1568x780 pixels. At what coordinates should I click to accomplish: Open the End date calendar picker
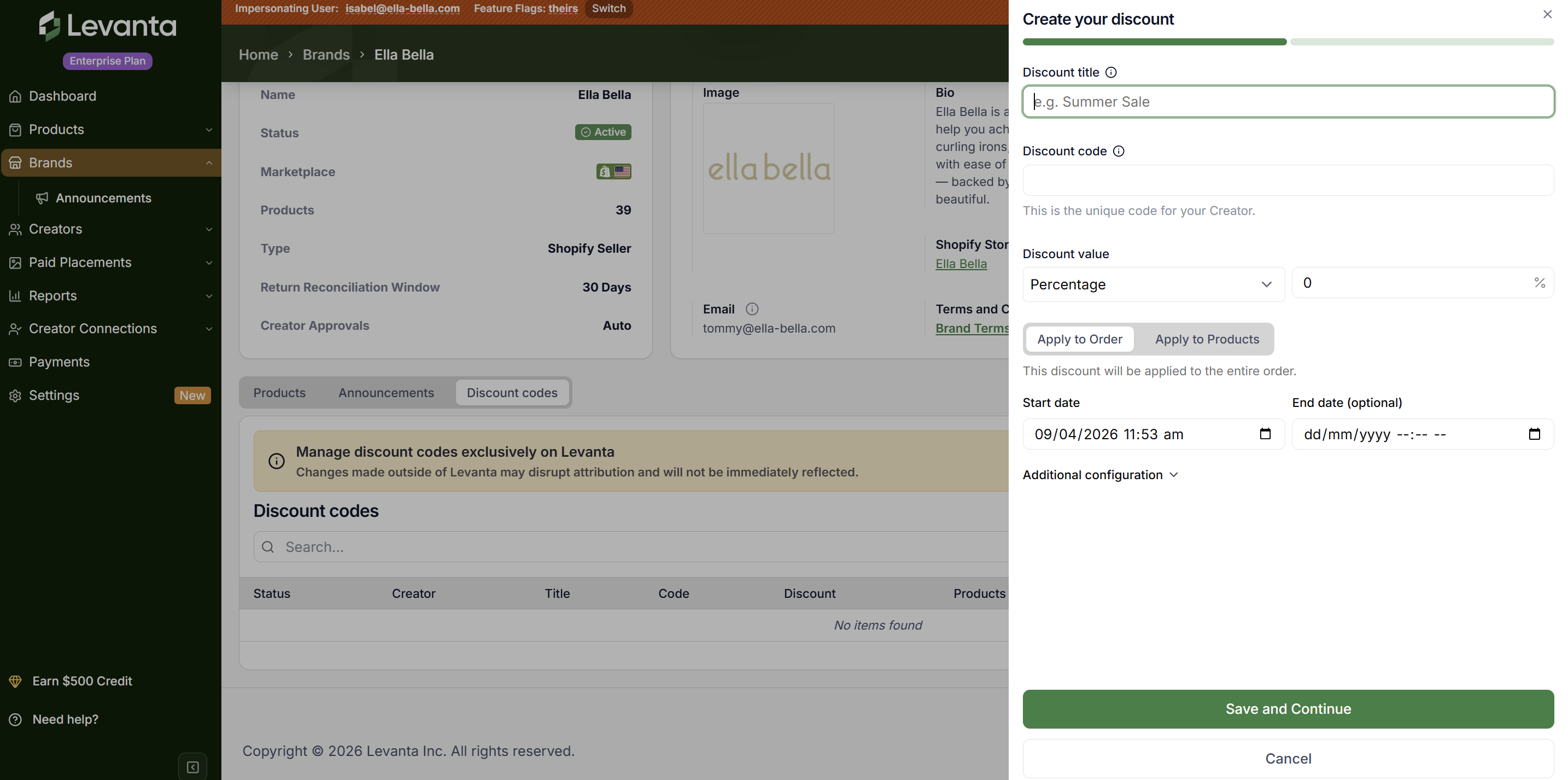[1535, 434]
